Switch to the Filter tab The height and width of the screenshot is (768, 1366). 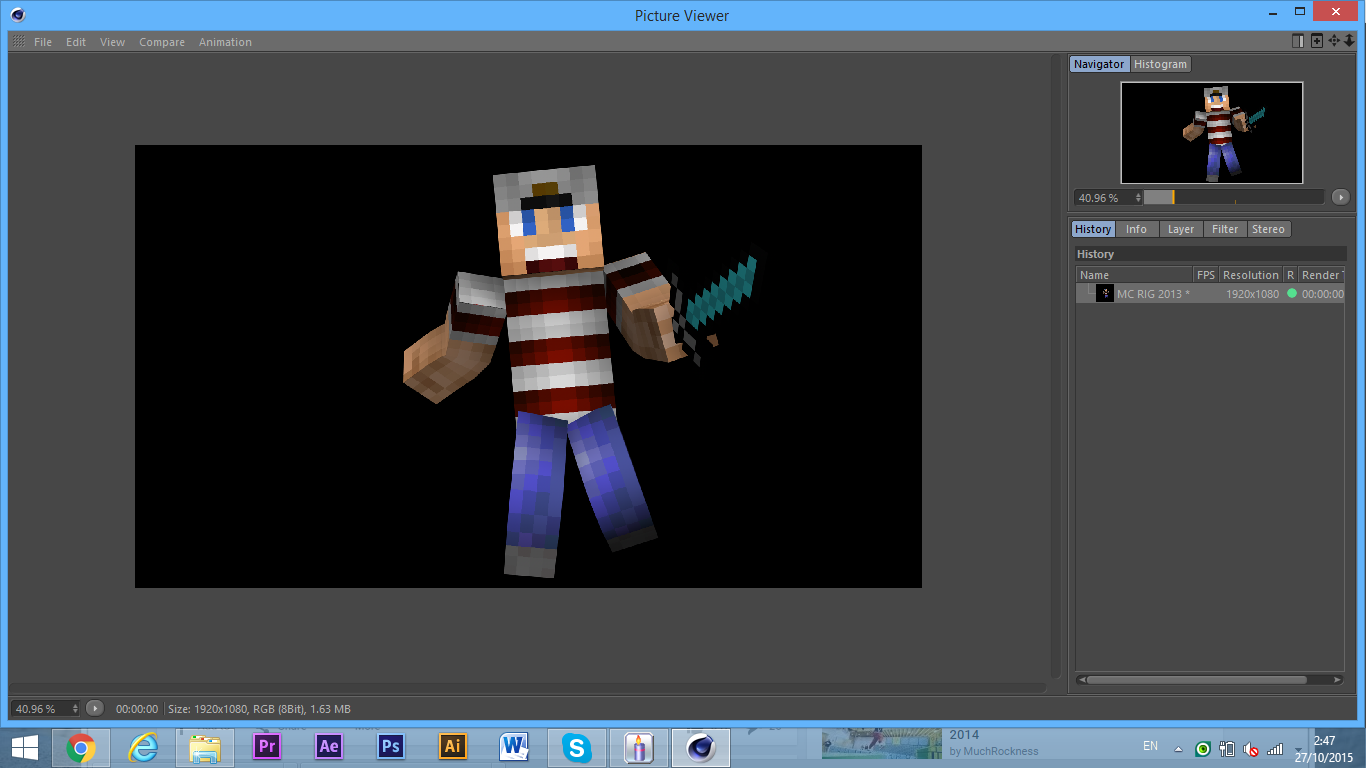click(x=1225, y=229)
